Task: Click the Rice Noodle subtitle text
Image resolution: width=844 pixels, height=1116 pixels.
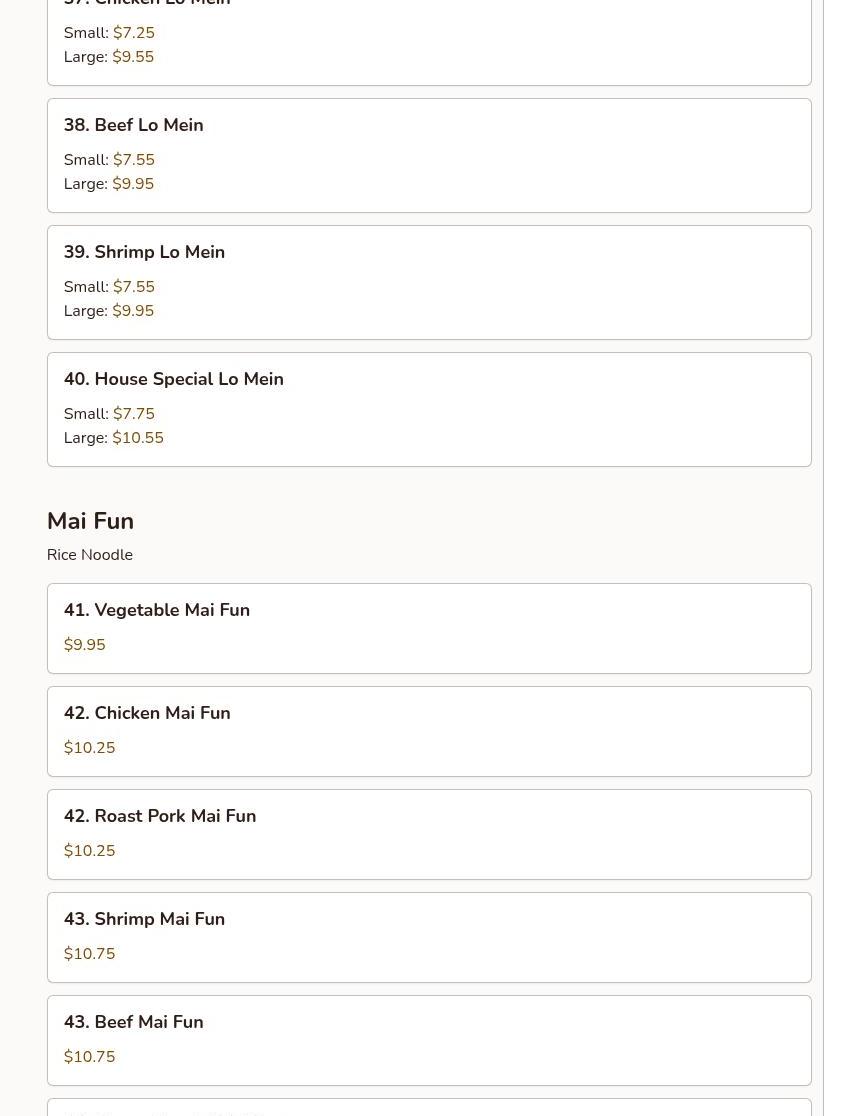Action: [89, 555]
